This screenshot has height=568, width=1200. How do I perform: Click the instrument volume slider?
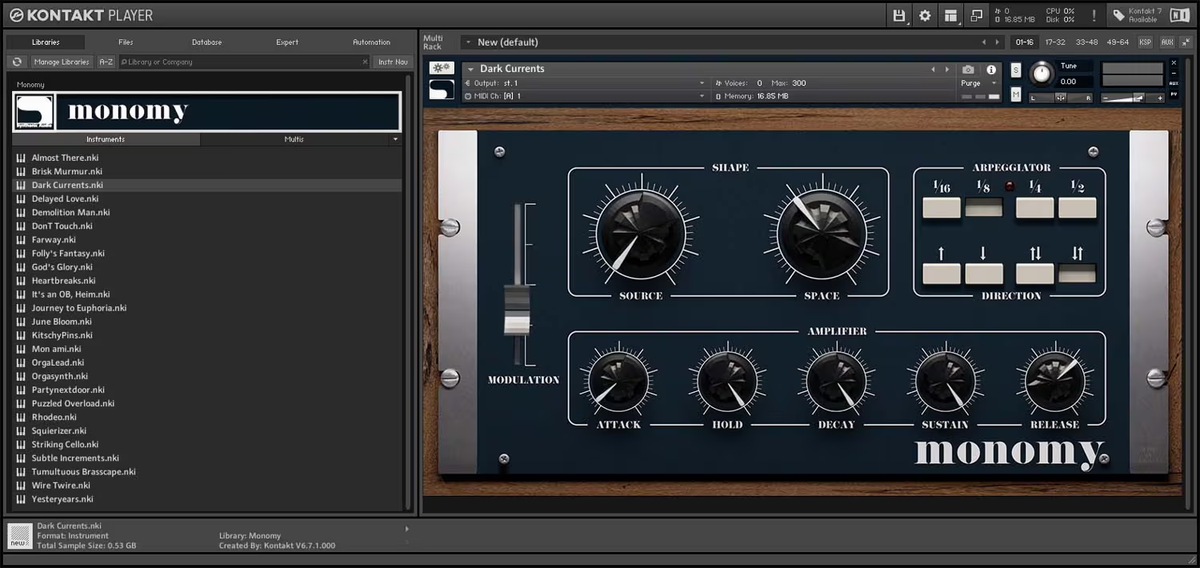(x=1132, y=98)
